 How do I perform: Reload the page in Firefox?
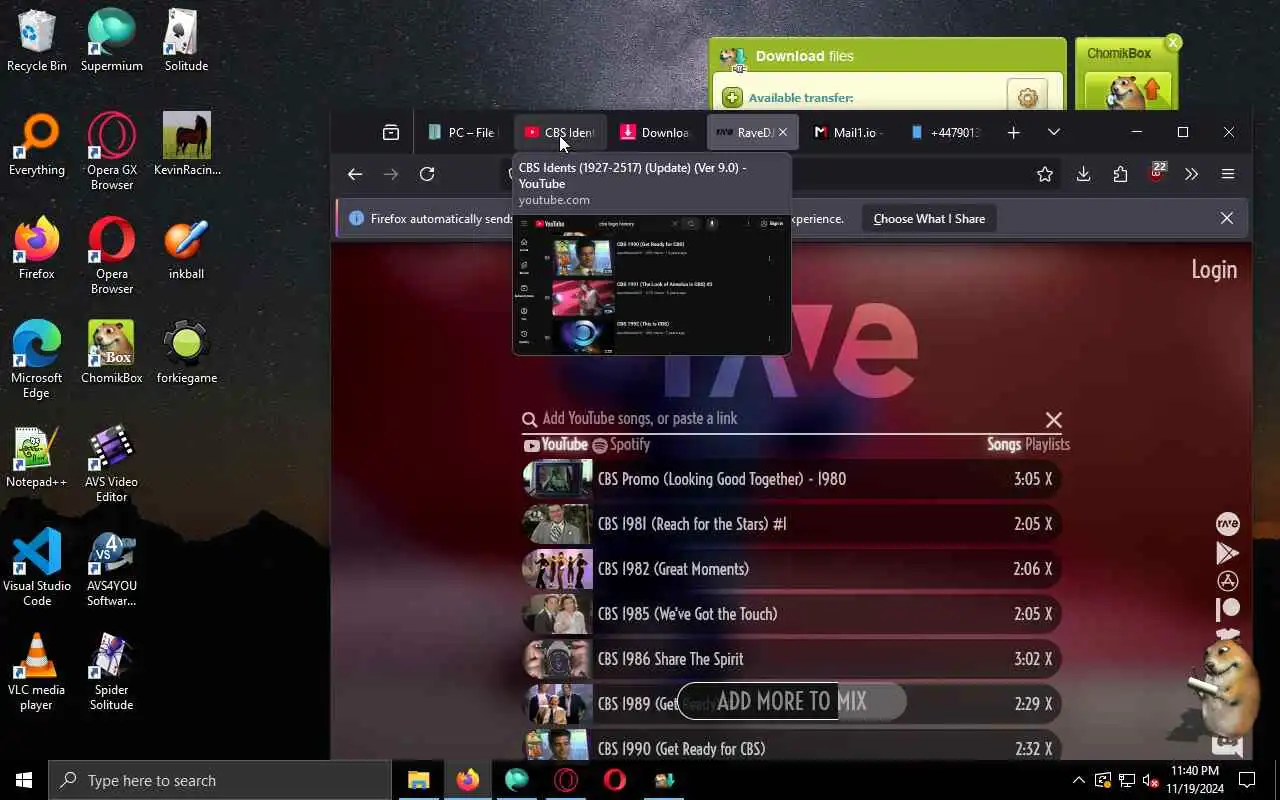427,174
